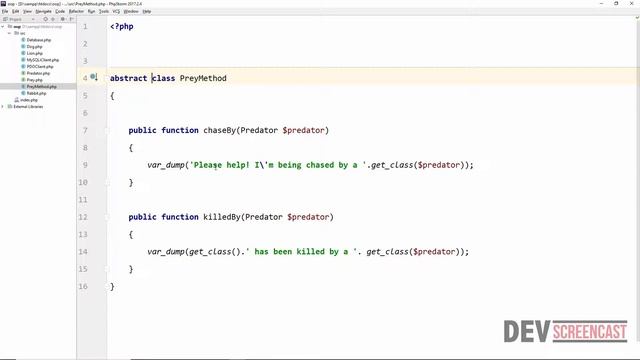Click the killedBy function name
The image size is (640, 360).
click(222, 217)
